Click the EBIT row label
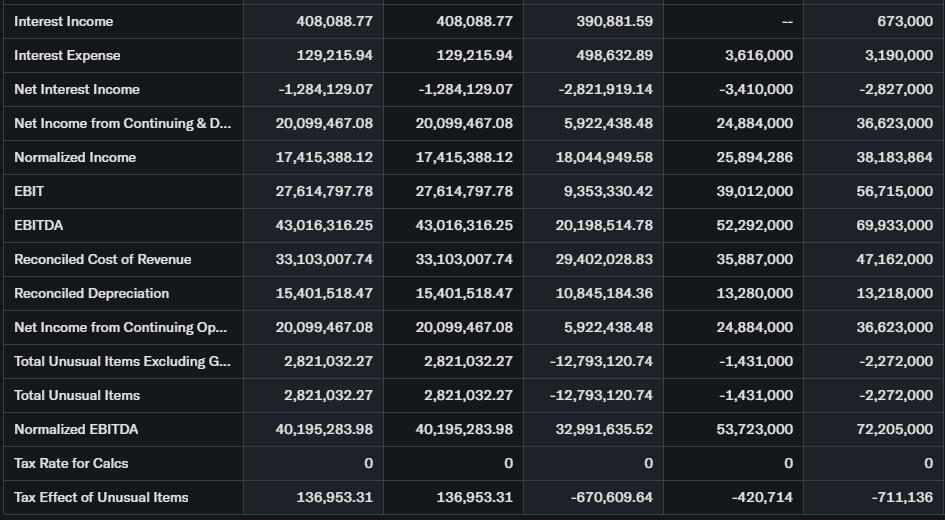Screen dimensions: 945x520 (29, 191)
